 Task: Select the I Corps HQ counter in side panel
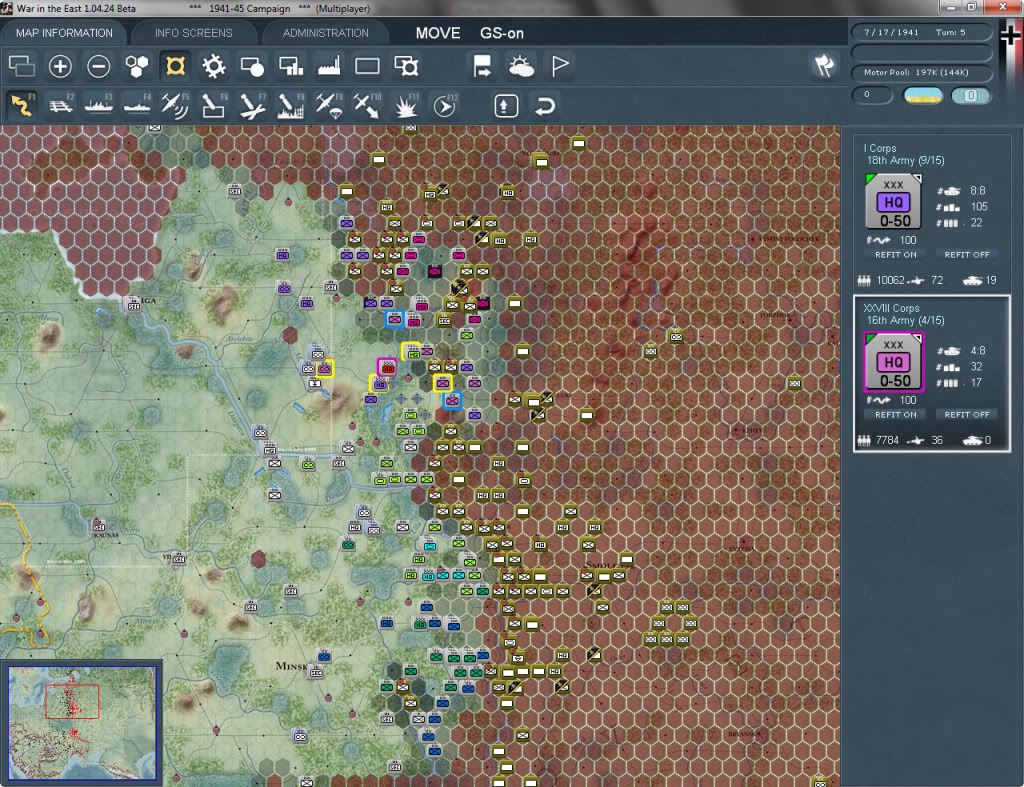click(893, 202)
